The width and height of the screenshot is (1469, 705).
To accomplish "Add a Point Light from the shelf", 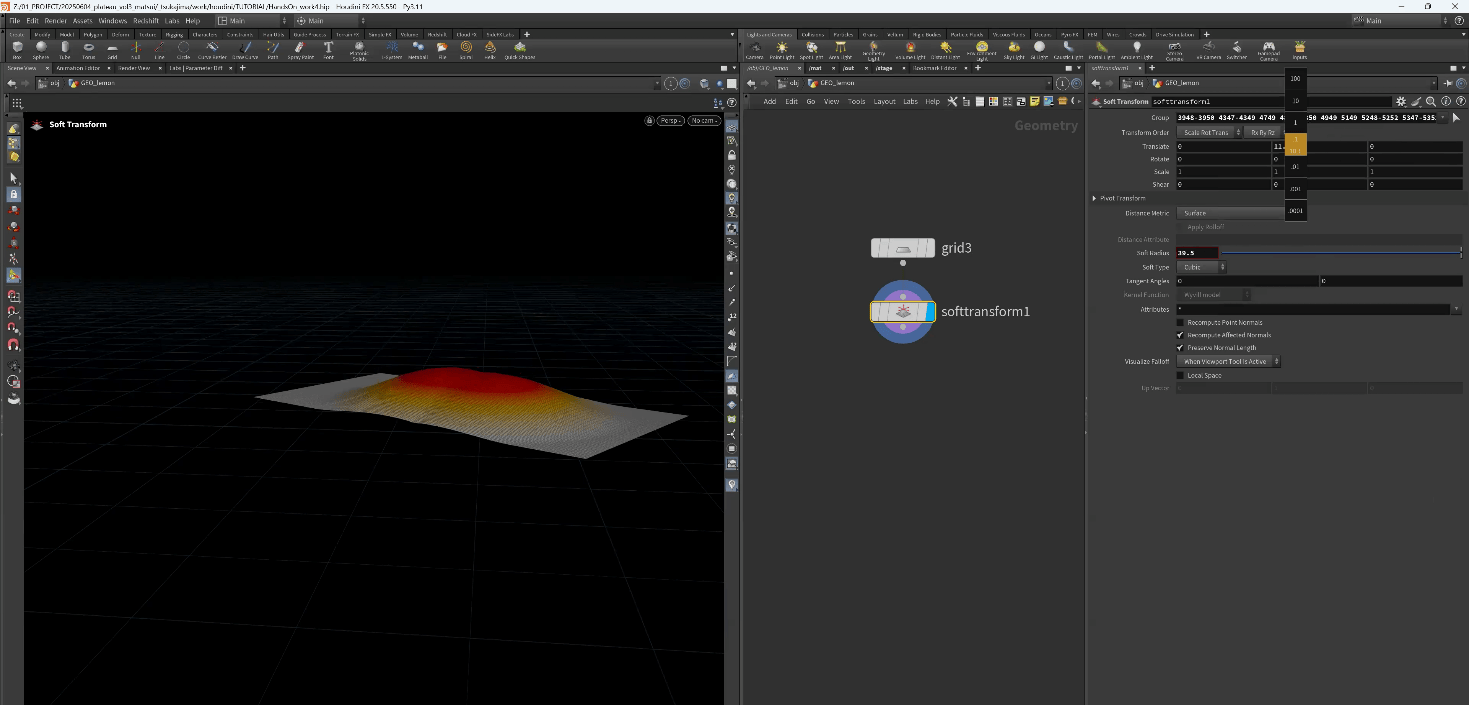I will pos(782,49).
